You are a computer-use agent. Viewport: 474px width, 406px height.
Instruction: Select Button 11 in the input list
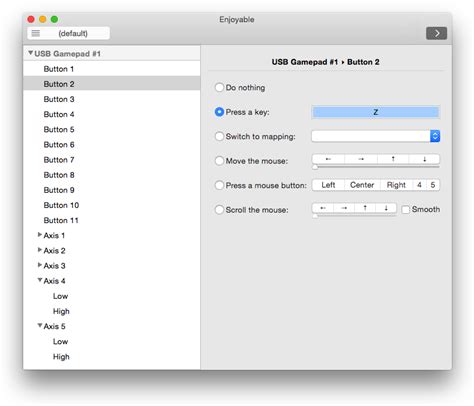[112, 220]
